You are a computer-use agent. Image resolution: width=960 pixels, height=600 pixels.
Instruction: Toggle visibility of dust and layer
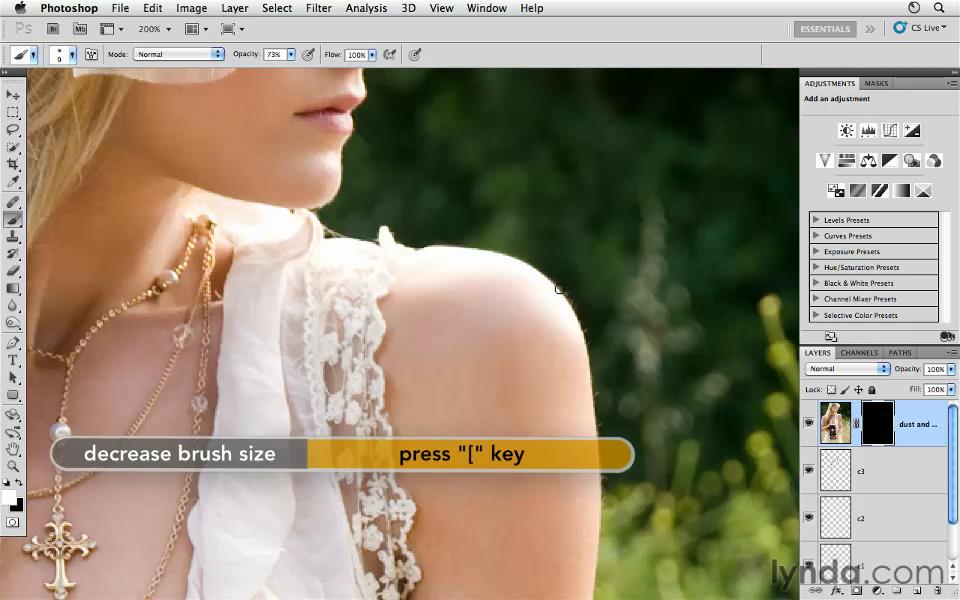click(809, 423)
